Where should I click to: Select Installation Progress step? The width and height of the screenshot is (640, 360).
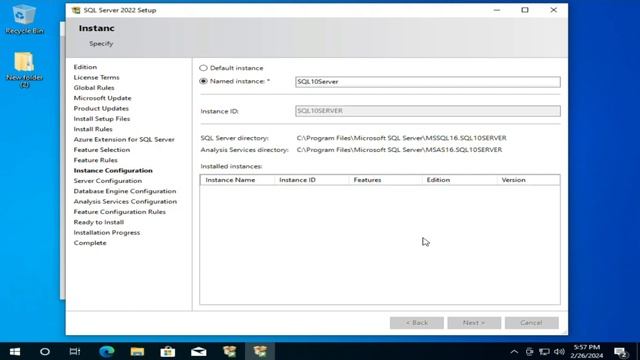point(107,233)
